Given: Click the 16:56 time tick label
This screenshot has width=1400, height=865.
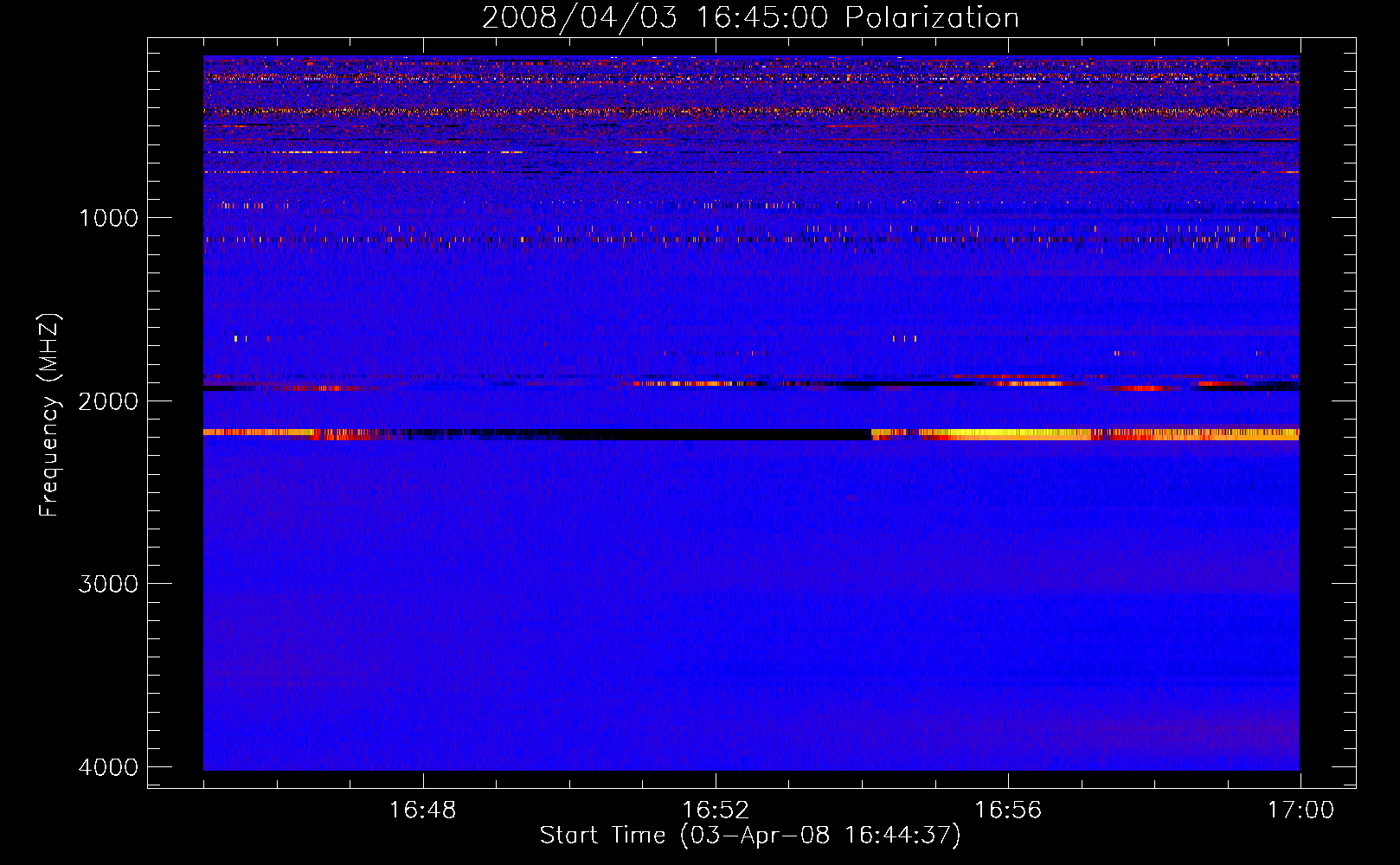Looking at the screenshot, I should pyautogui.click(x=1008, y=811).
